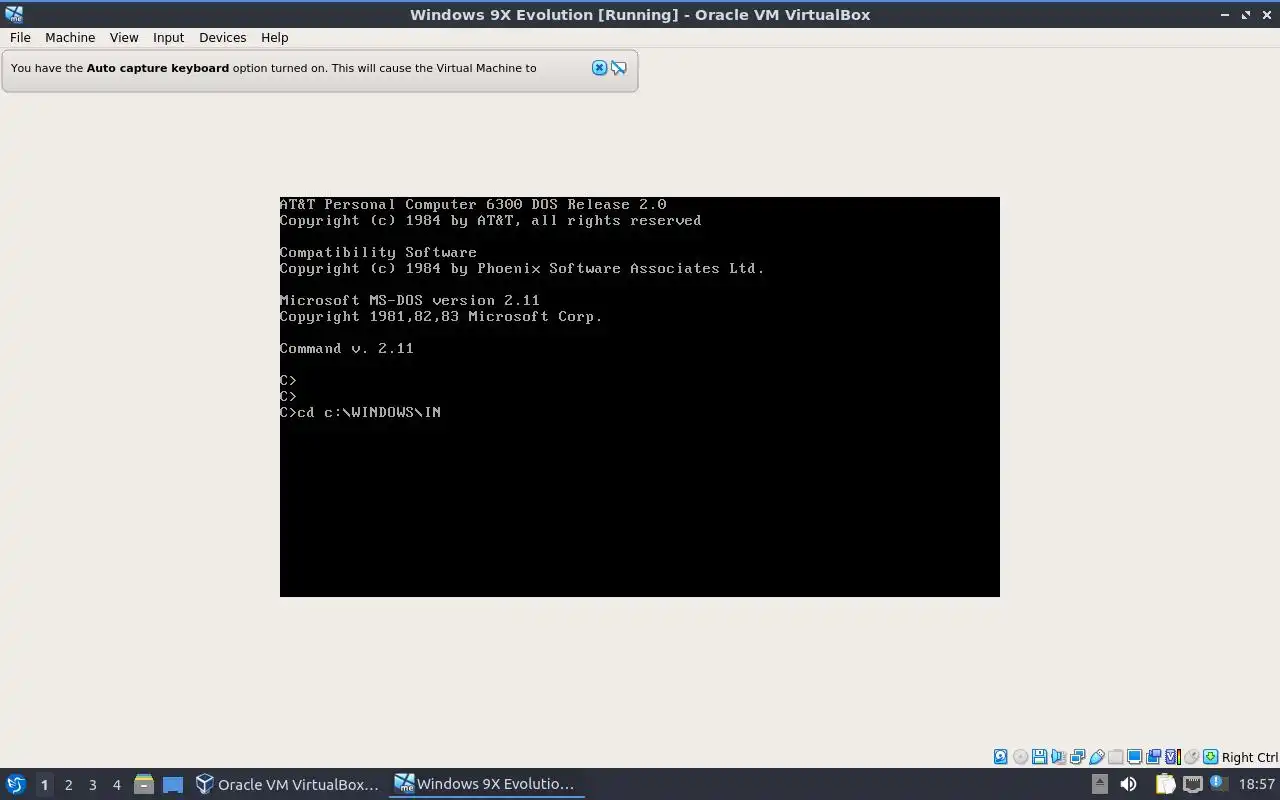This screenshot has width=1280, height=800.
Task: Click 'Copyright (c) 1984 by AT&T' line
Action: (x=490, y=220)
